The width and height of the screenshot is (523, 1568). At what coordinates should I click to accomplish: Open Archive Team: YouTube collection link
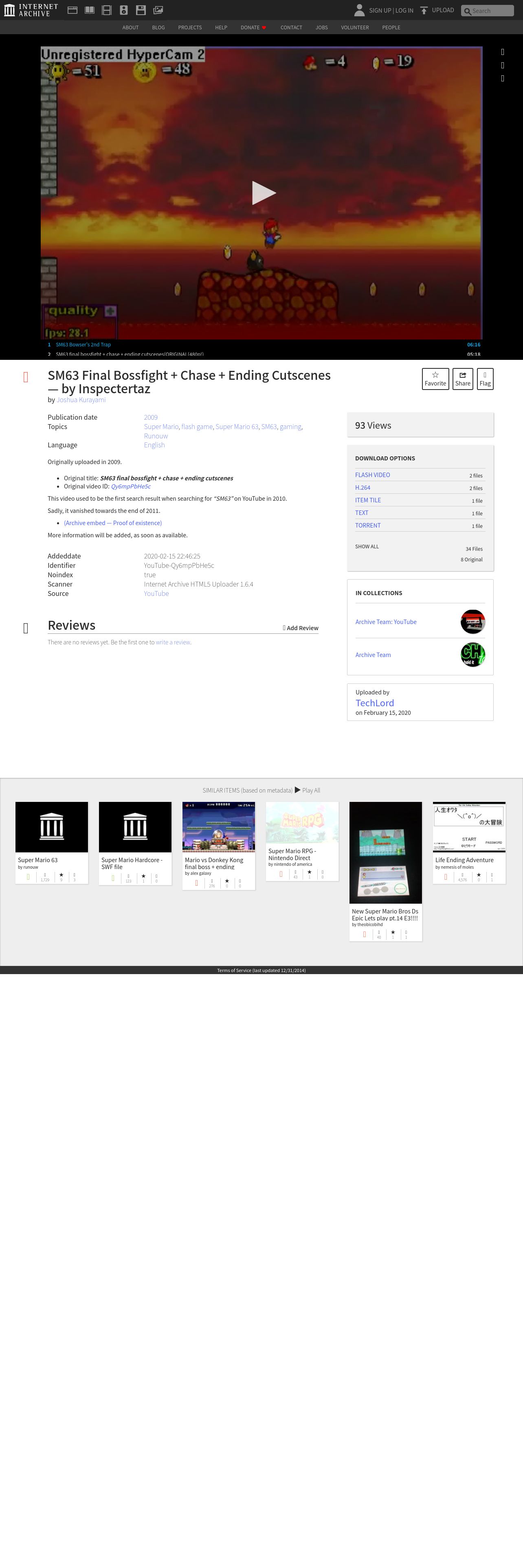[386, 622]
